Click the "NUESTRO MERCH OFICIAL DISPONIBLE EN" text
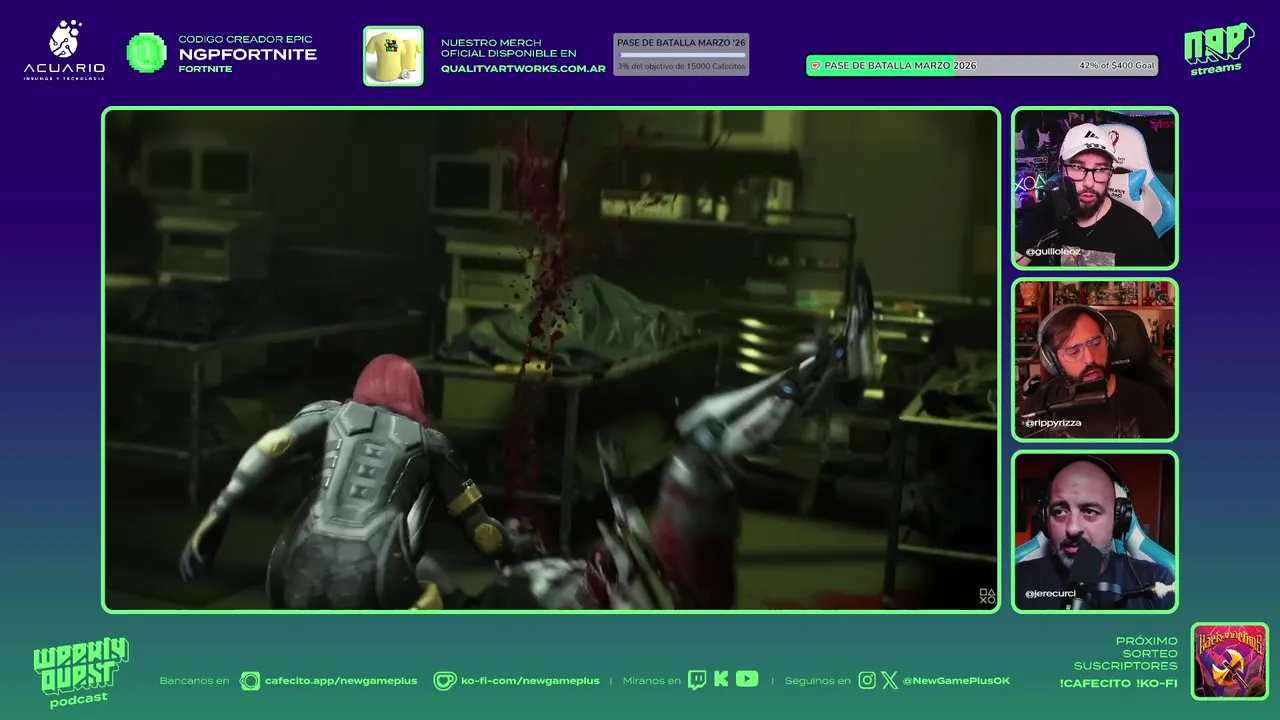The width and height of the screenshot is (1280, 720). point(509,48)
